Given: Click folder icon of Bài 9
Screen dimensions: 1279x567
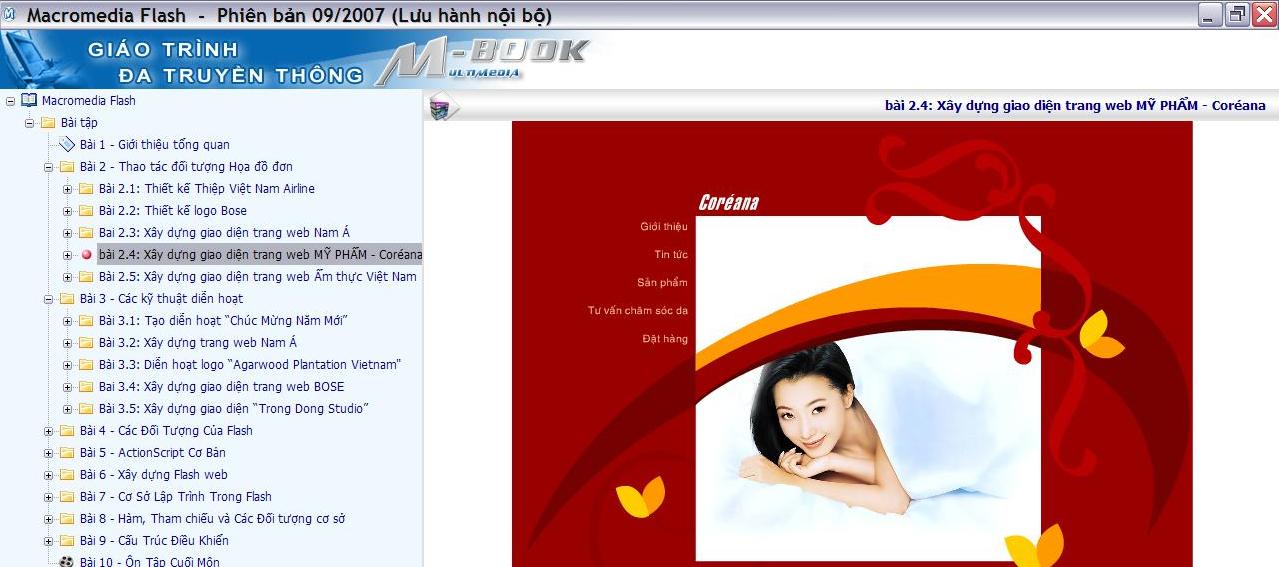Looking at the screenshot, I should [x=67, y=541].
